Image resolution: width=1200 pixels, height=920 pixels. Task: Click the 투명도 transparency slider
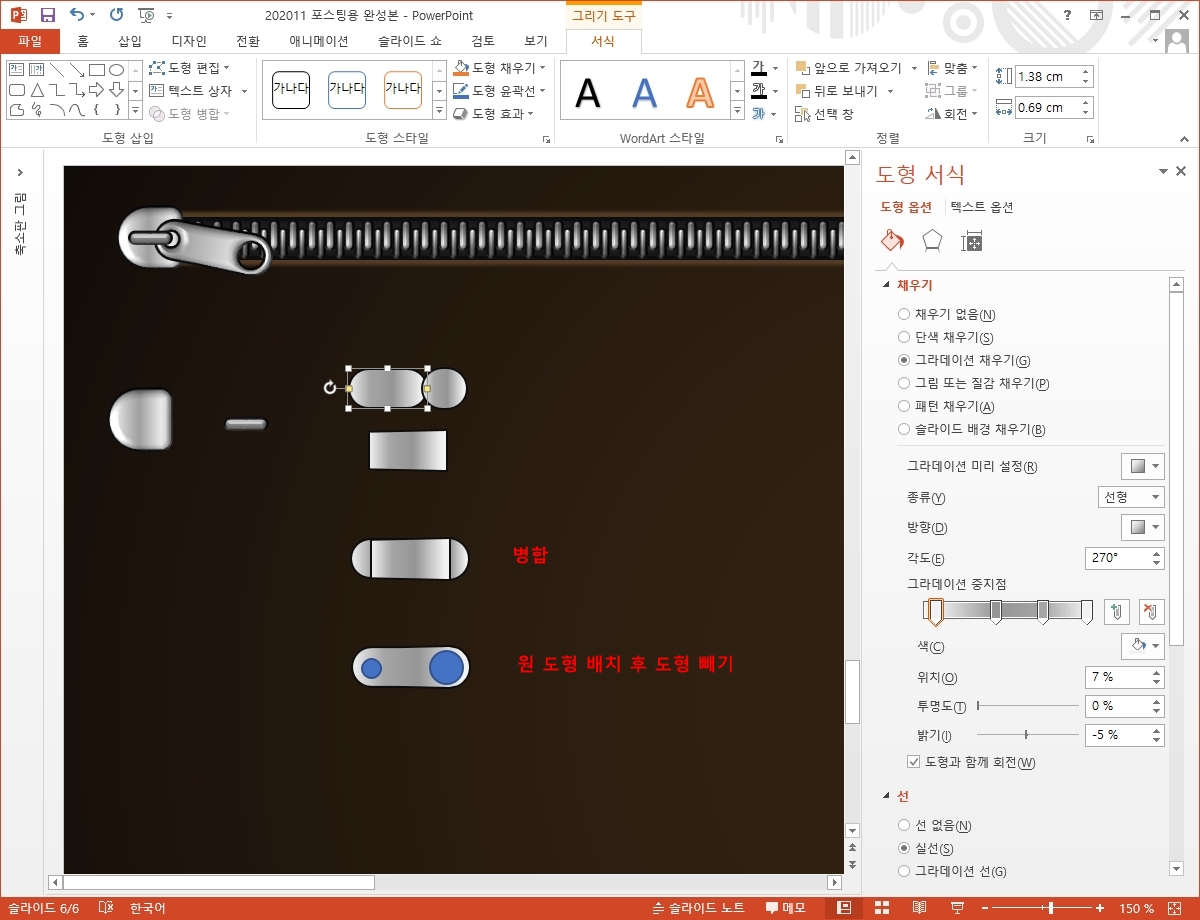(x=1028, y=706)
